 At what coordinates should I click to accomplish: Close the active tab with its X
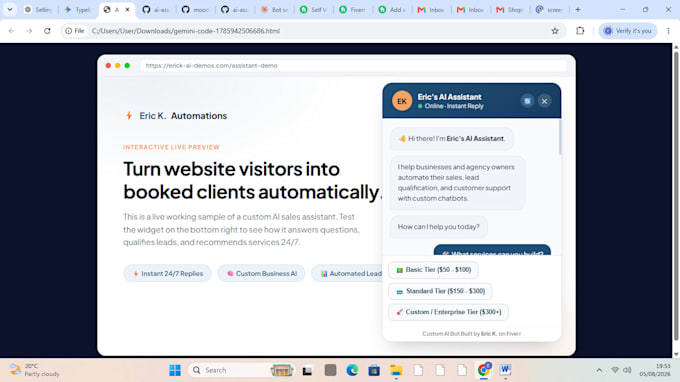pos(128,10)
